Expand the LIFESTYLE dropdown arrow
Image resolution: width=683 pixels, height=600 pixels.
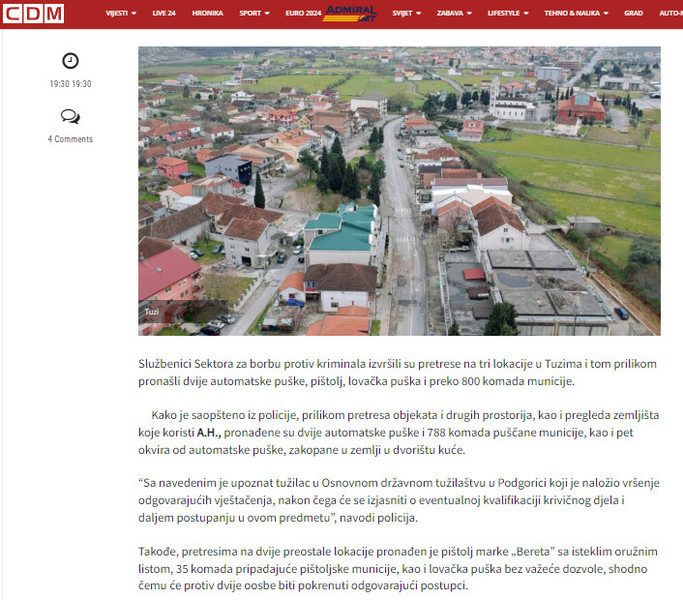coord(526,14)
